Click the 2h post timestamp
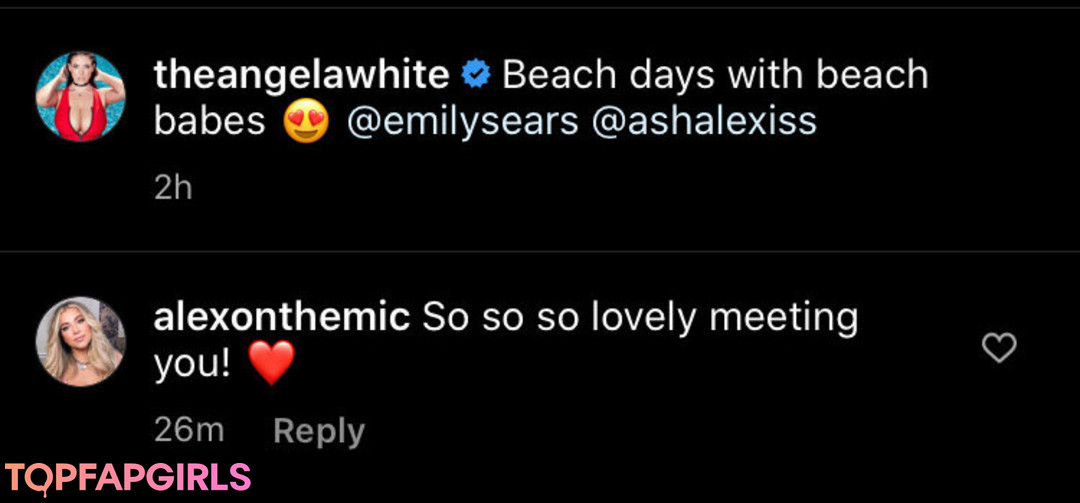The width and height of the screenshot is (1080, 503). tap(173, 188)
